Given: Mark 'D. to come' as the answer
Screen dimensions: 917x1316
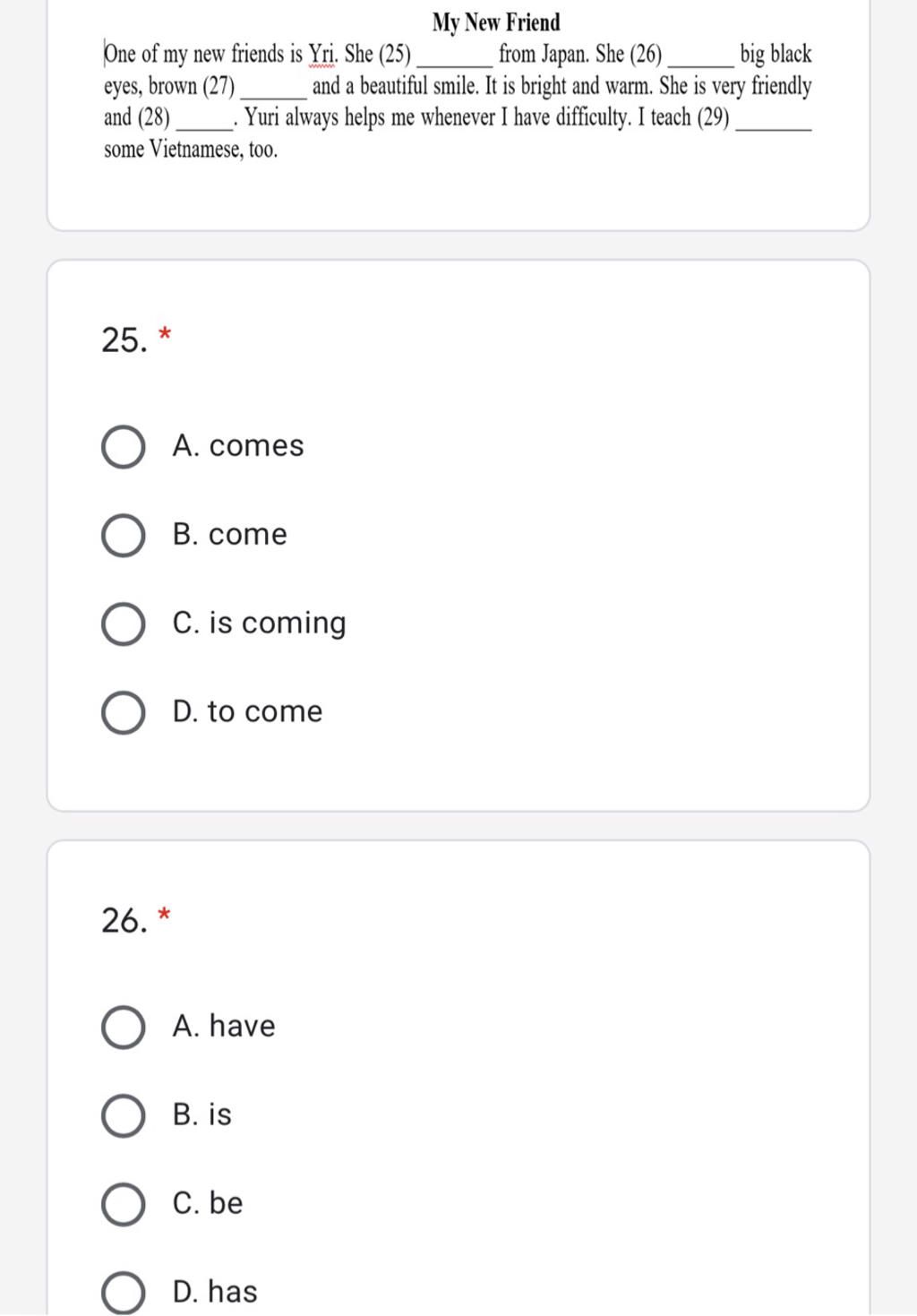Looking at the screenshot, I should click(x=124, y=712).
